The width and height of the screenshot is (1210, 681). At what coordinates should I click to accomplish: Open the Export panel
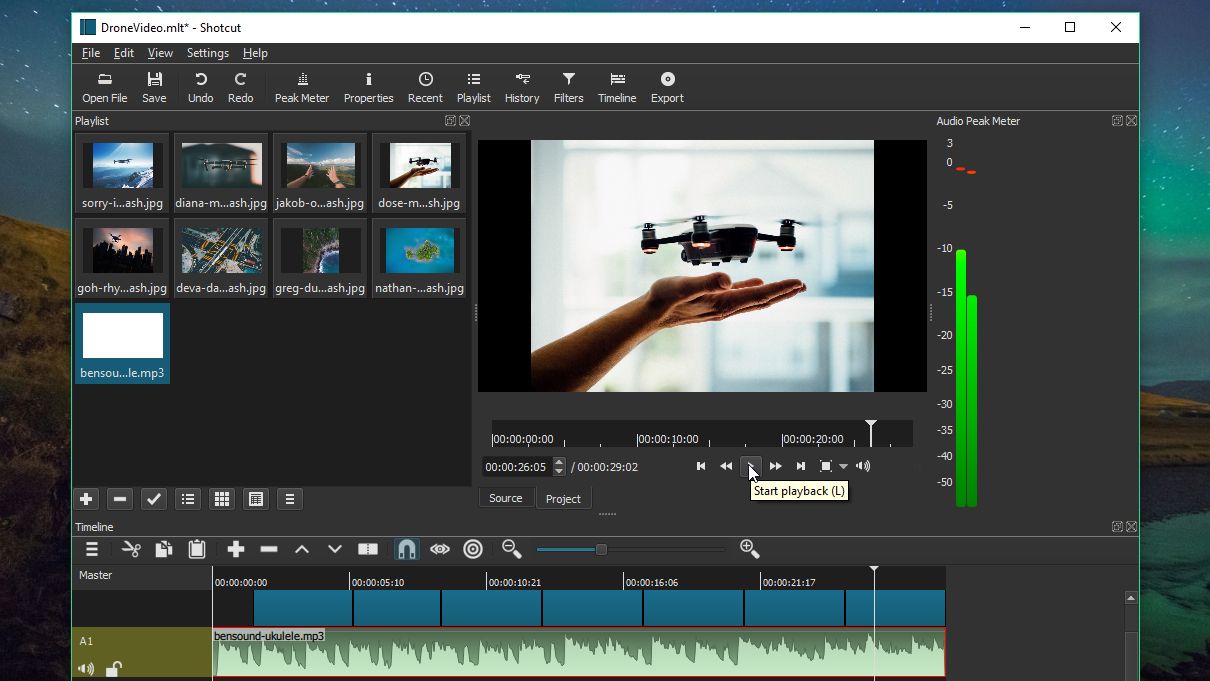[666, 86]
